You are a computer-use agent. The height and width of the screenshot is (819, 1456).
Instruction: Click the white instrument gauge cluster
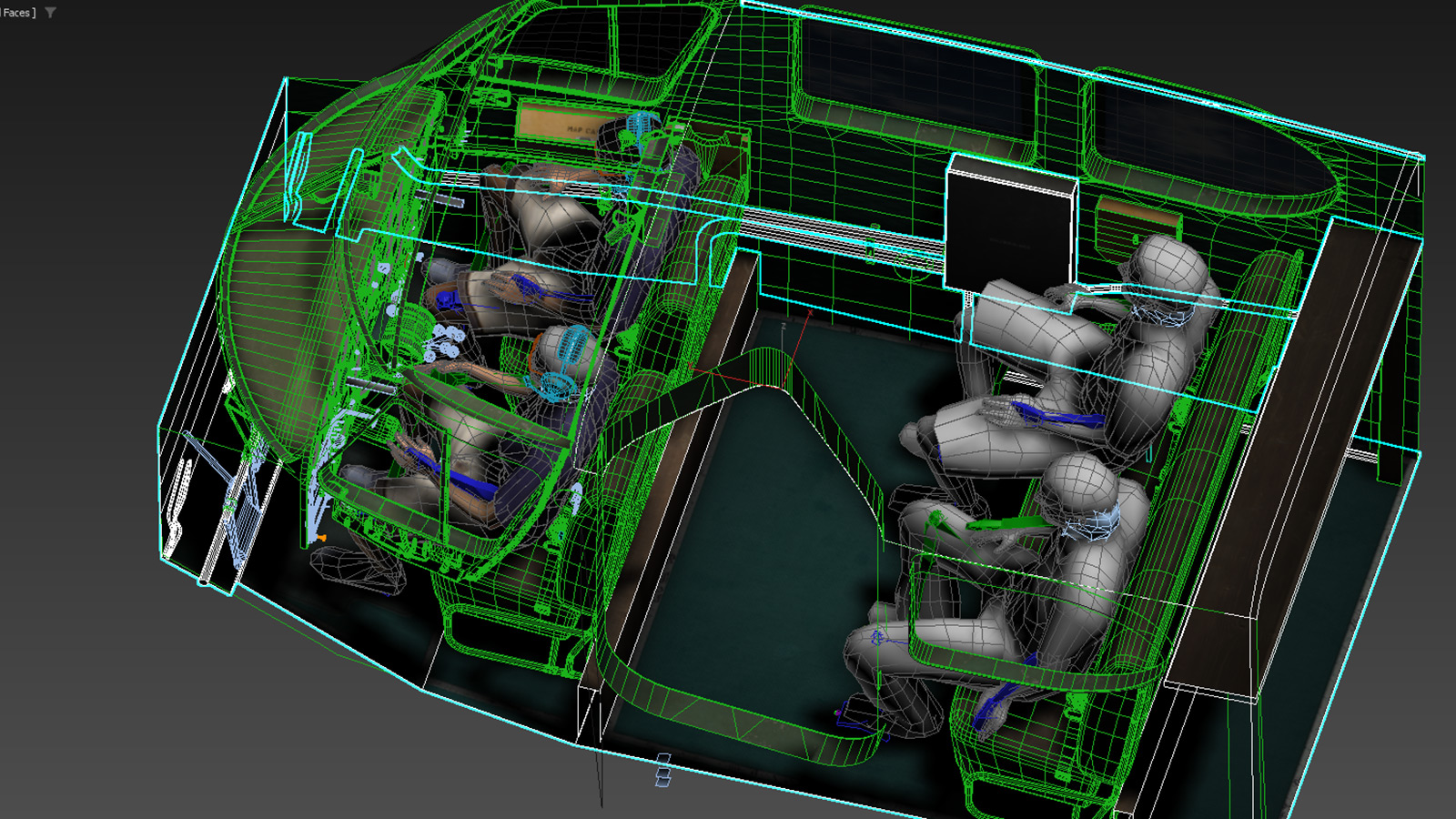pos(444,342)
